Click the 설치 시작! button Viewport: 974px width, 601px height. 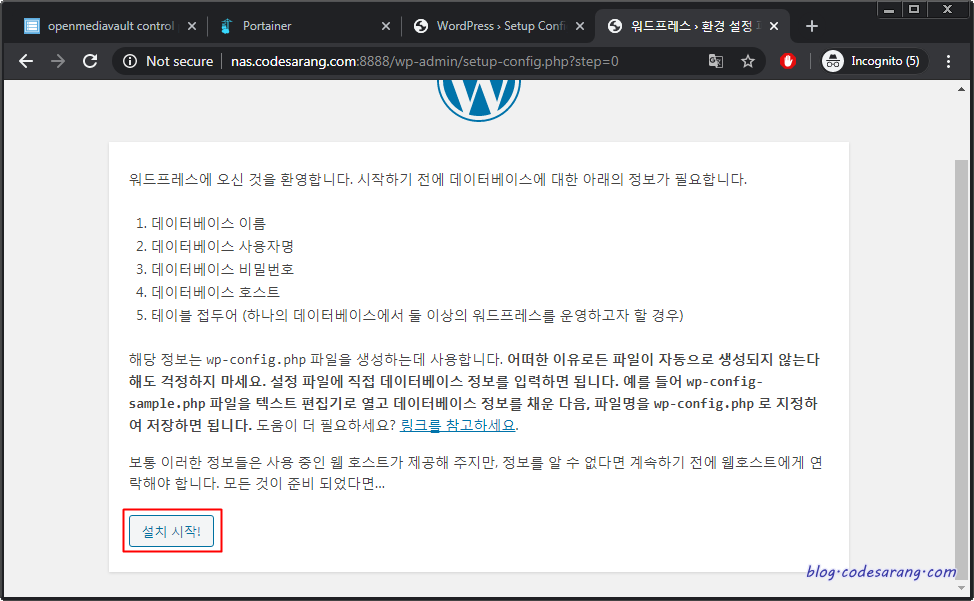point(171,531)
